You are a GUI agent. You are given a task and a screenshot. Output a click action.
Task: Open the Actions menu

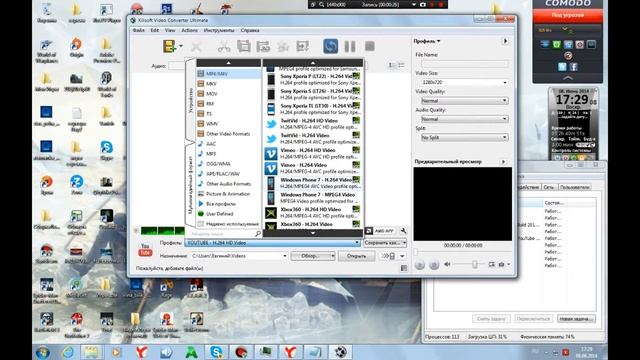pos(189,30)
